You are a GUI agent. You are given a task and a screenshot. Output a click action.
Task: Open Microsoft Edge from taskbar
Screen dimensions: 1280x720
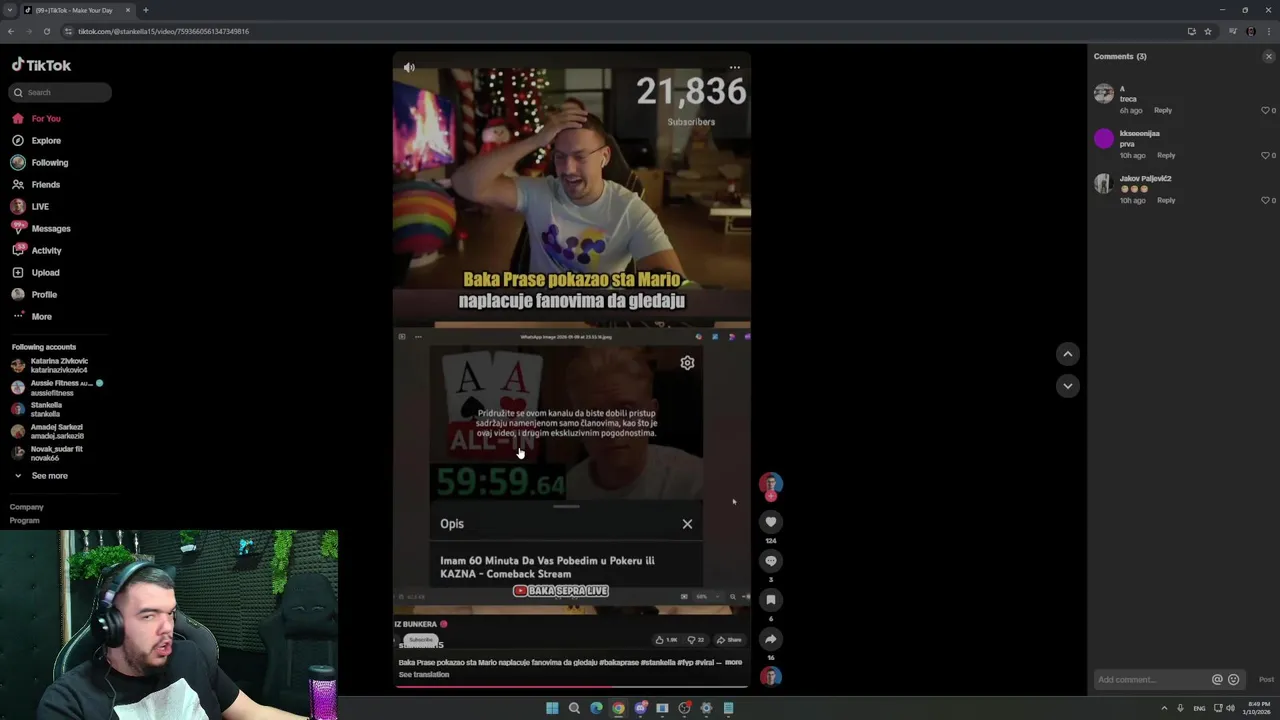596,708
